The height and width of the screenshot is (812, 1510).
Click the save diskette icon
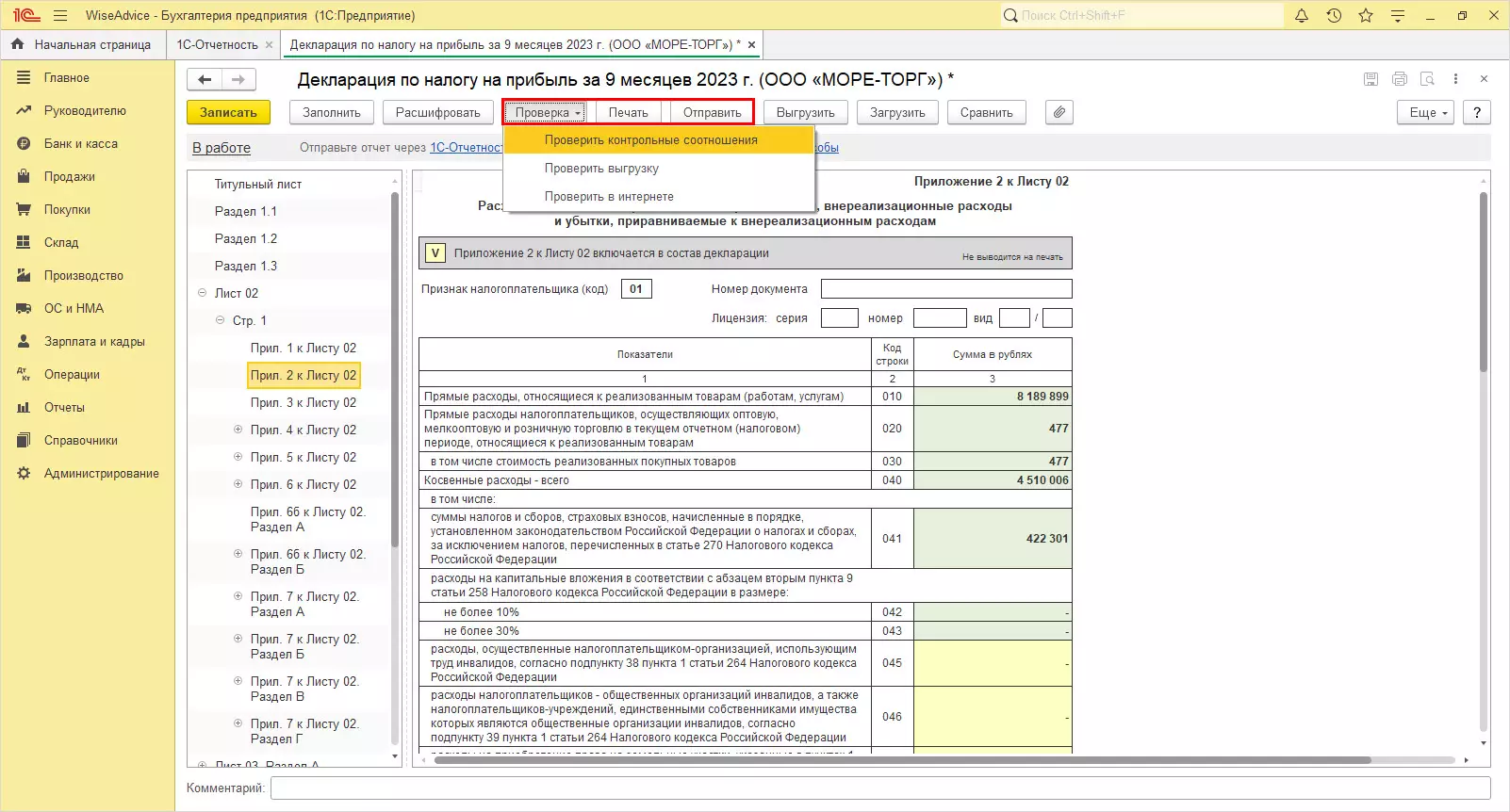[1371, 79]
